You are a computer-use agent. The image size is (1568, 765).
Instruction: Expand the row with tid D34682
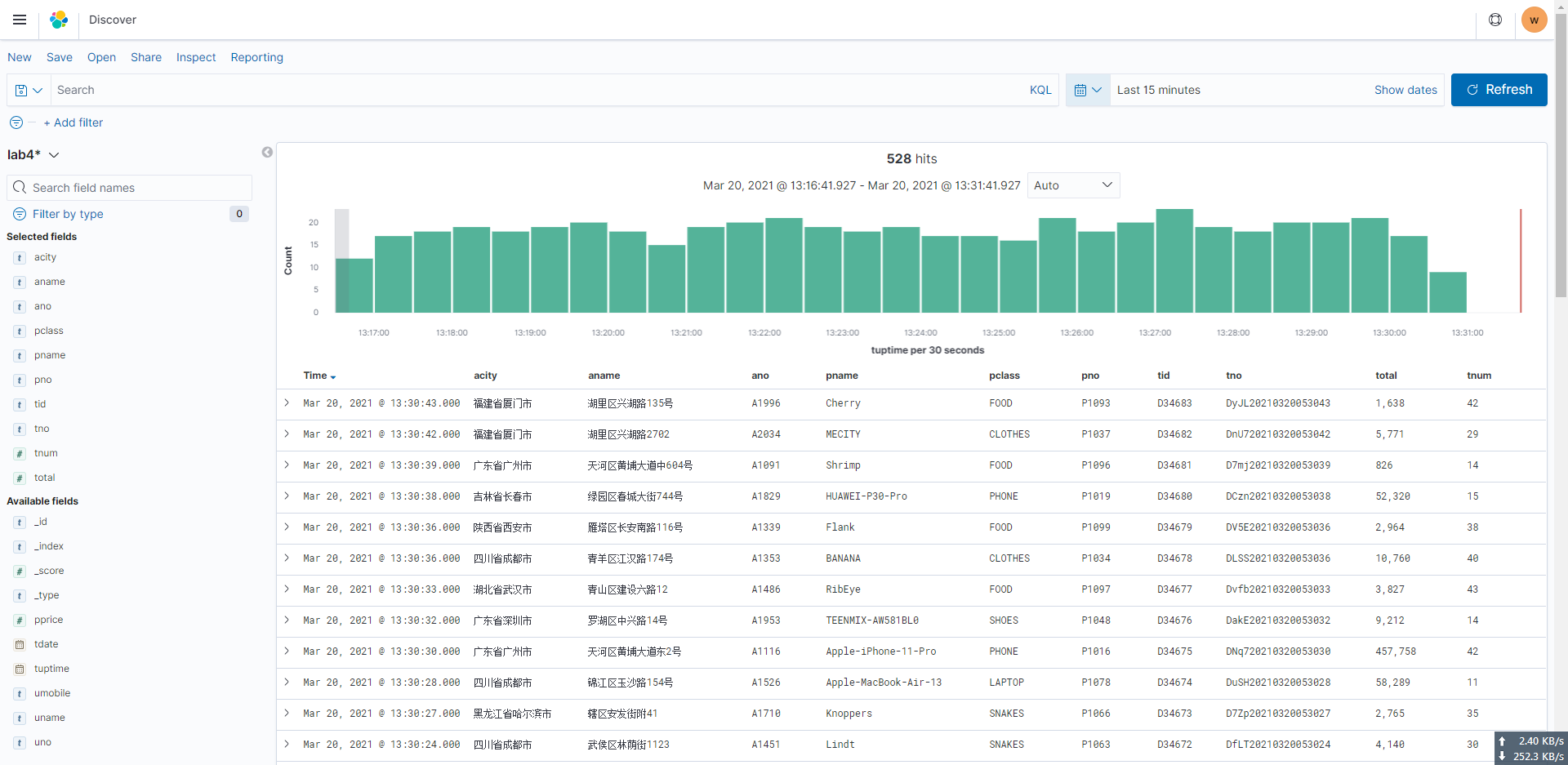(287, 434)
